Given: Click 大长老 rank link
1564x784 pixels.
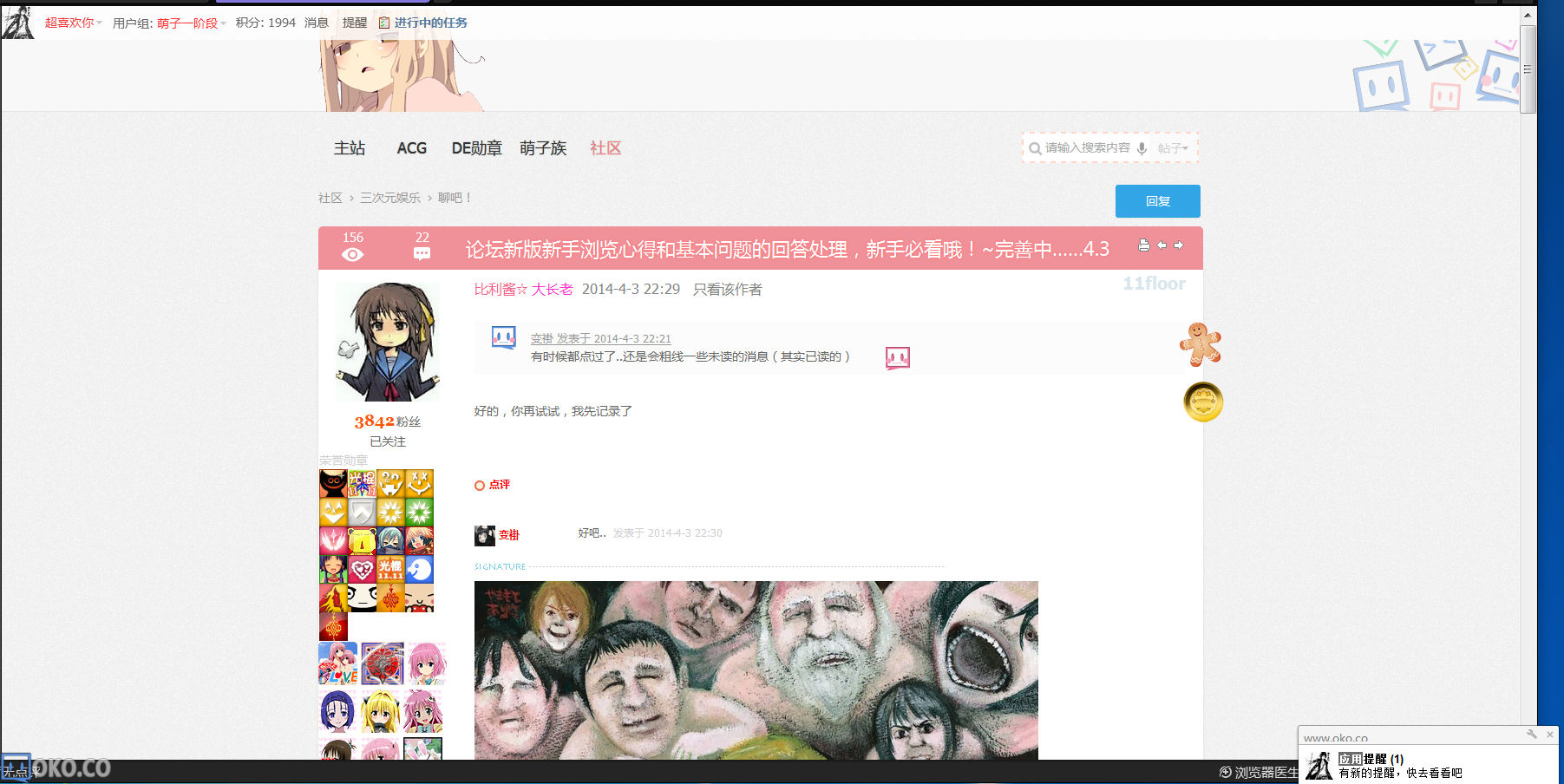Looking at the screenshot, I should (x=553, y=290).
